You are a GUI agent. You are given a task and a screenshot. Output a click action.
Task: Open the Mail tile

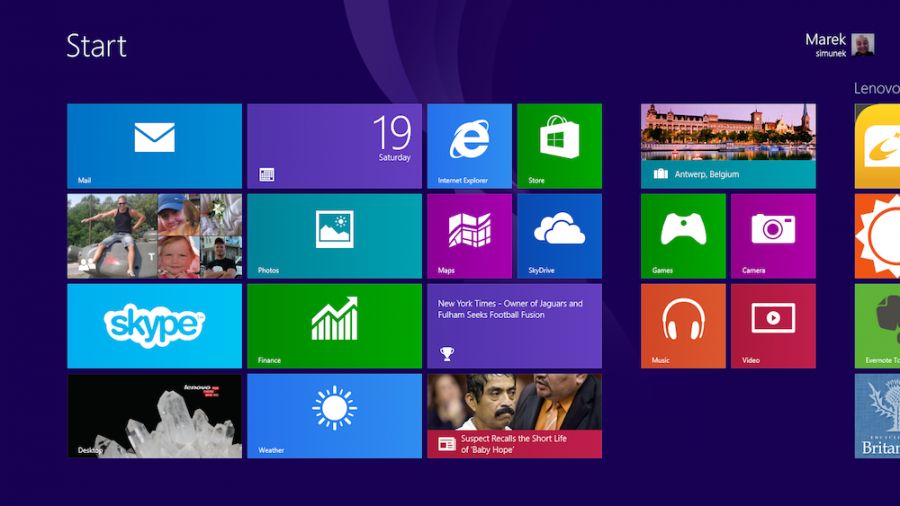click(x=154, y=146)
